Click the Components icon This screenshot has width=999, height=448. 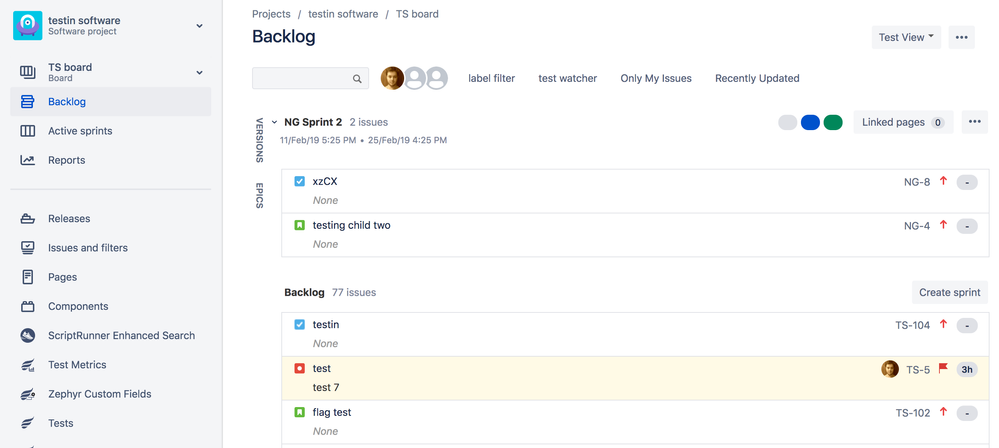tap(27, 307)
